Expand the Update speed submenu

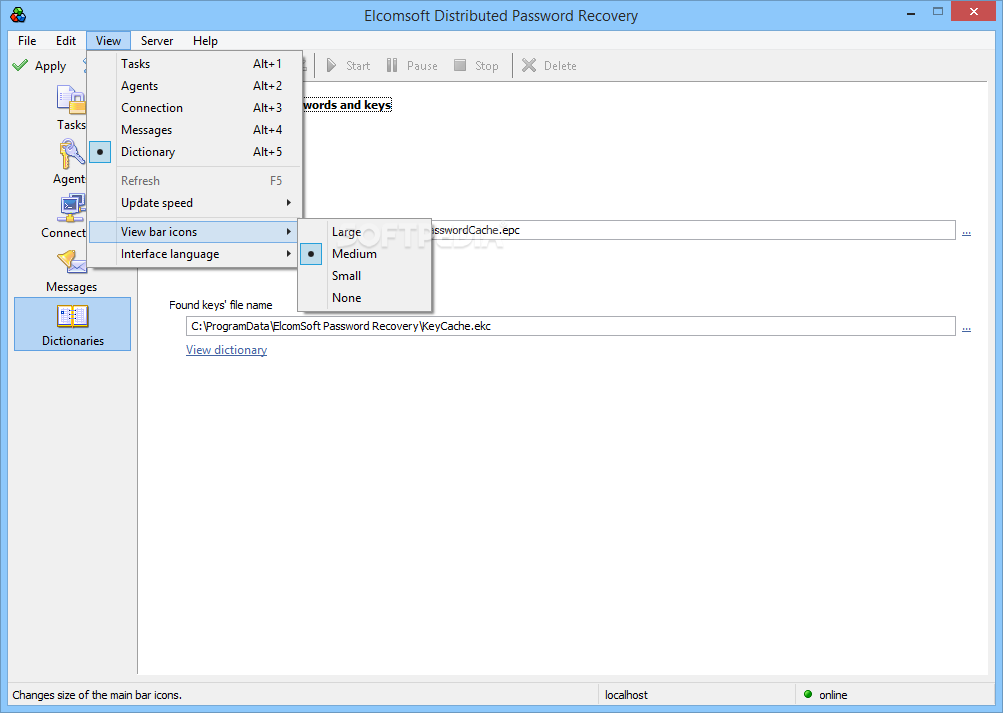pyautogui.click(x=194, y=203)
